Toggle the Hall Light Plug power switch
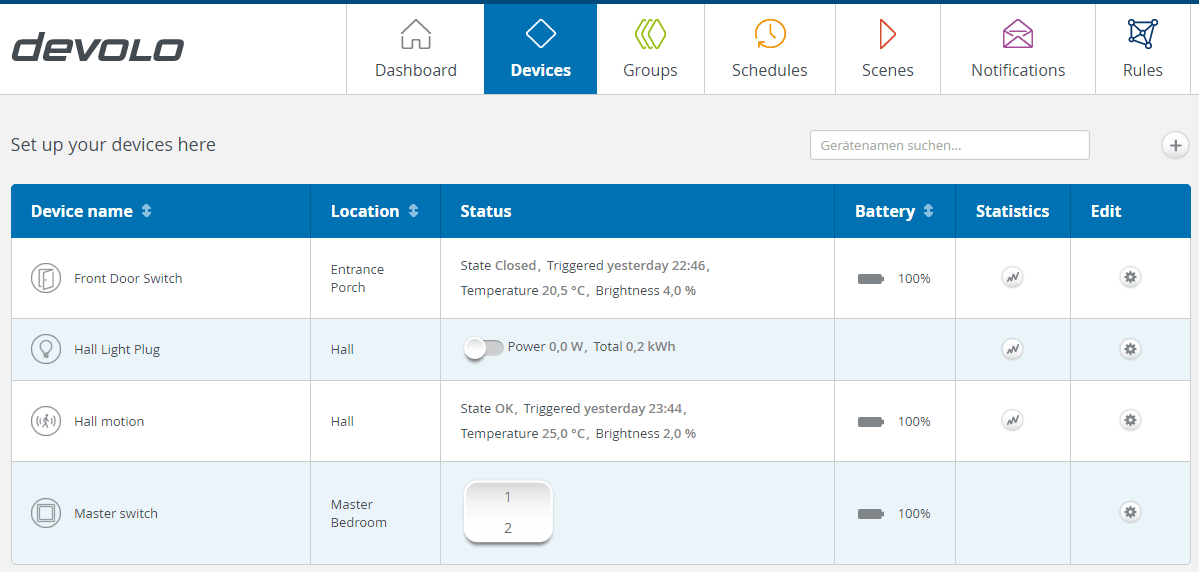1199x572 pixels. click(484, 348)
